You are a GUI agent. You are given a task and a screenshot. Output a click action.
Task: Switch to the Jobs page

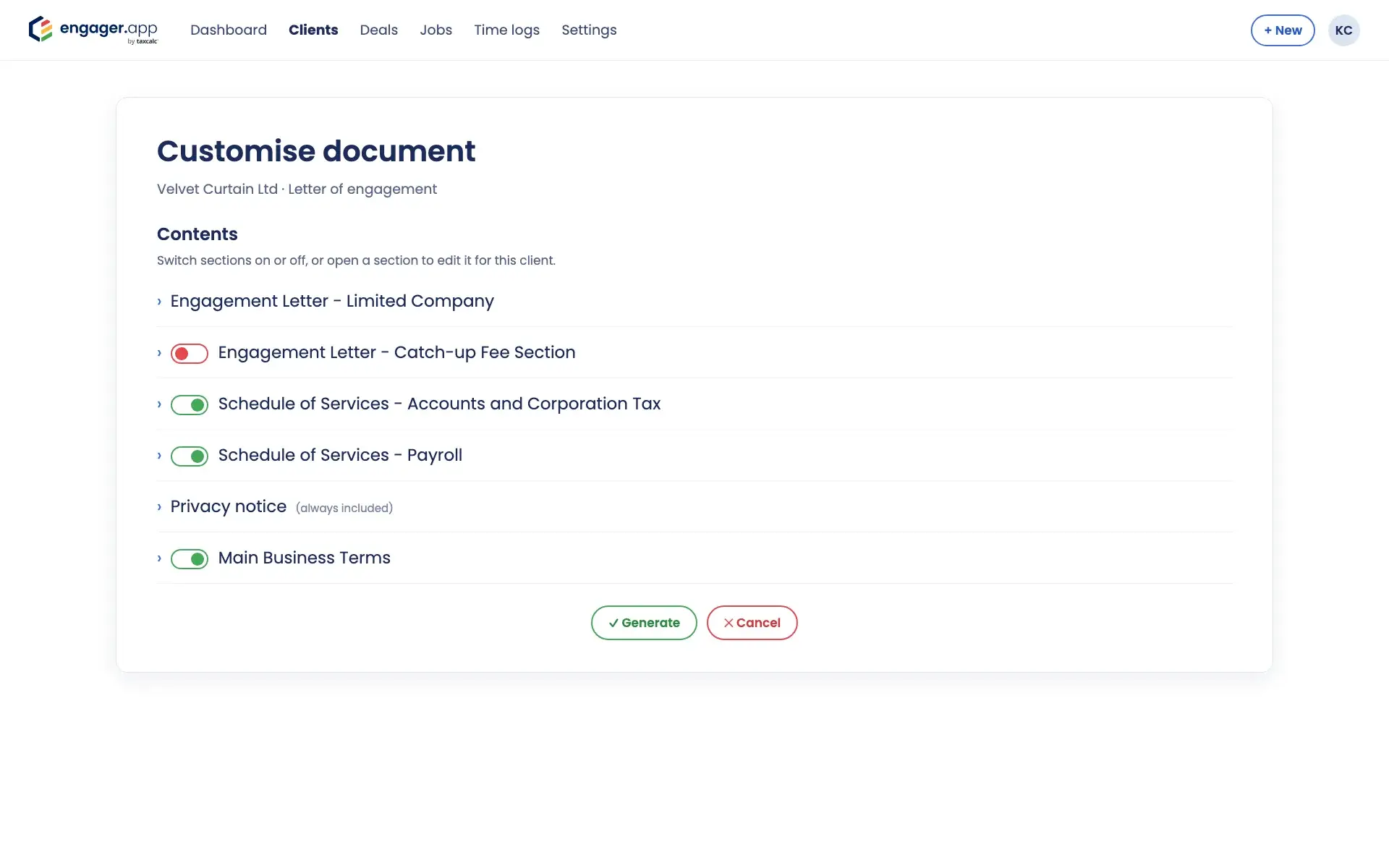tap(436, 30)
